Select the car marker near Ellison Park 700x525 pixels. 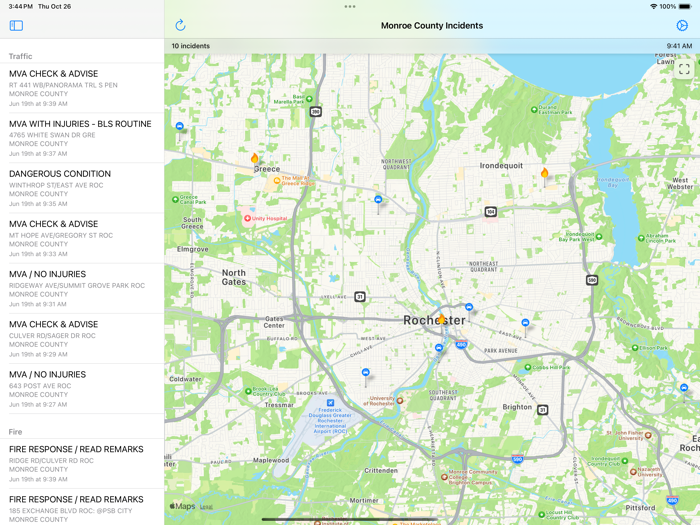(x=684, y=388)
